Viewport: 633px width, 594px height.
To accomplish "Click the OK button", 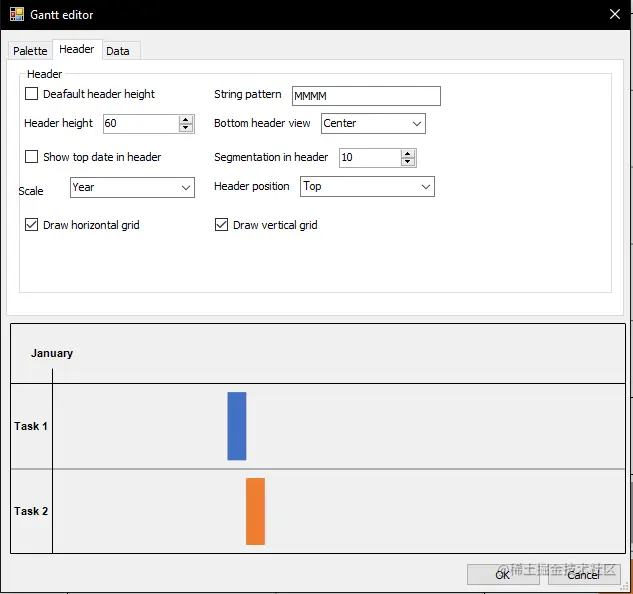I will tap(503, 574).
